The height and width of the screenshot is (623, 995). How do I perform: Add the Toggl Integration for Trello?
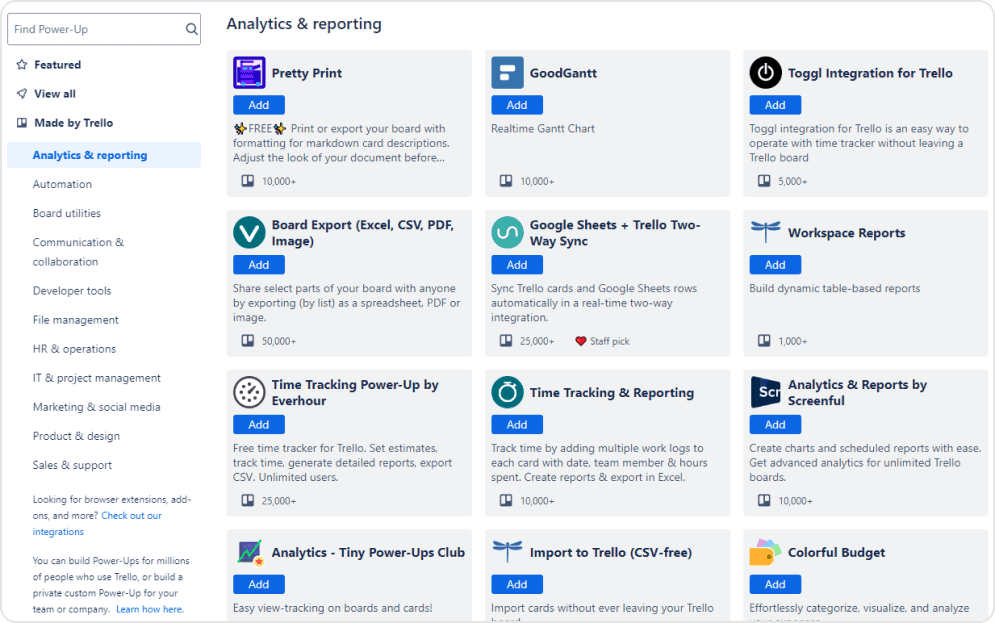click(x=775, y=105)
